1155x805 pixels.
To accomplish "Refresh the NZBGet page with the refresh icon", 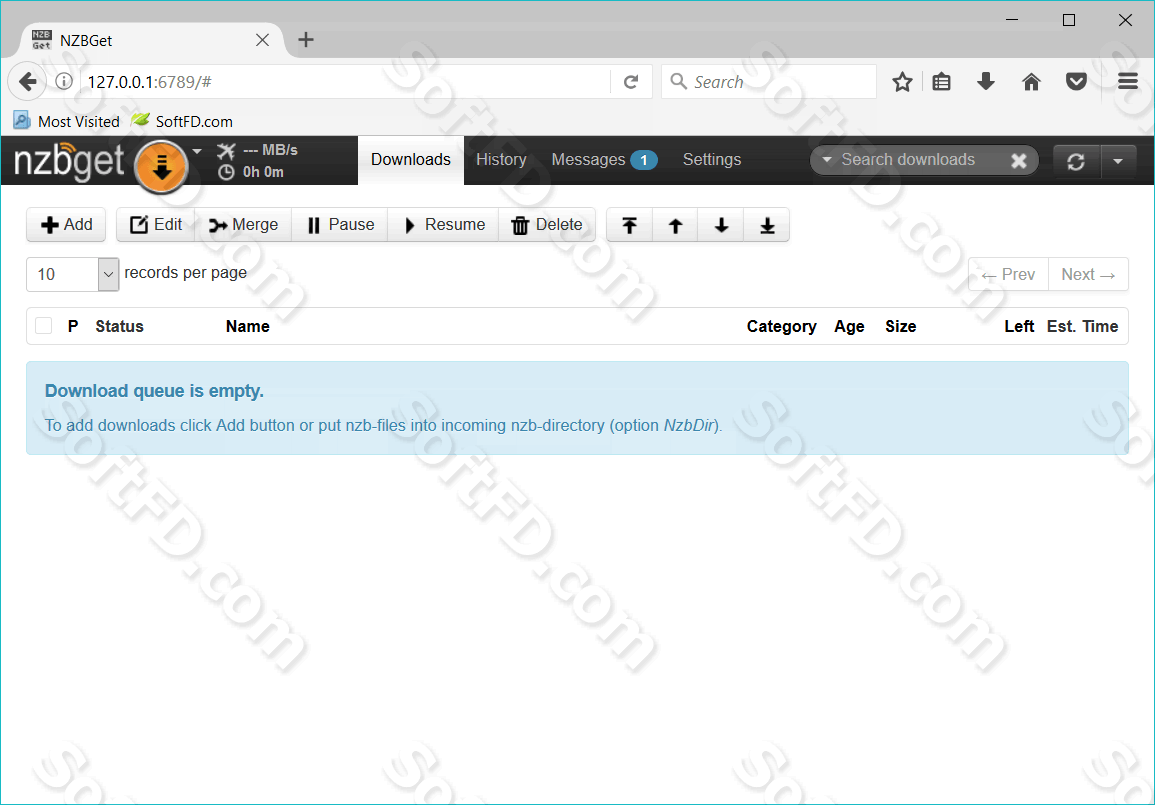I will [x=1075, y=161].
